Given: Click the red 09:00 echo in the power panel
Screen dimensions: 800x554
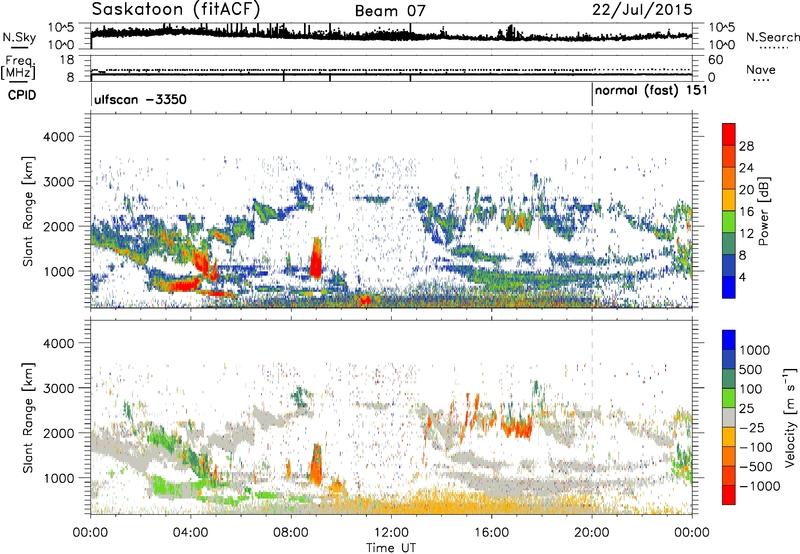Looking at the screenshot, I should [316, 258].
